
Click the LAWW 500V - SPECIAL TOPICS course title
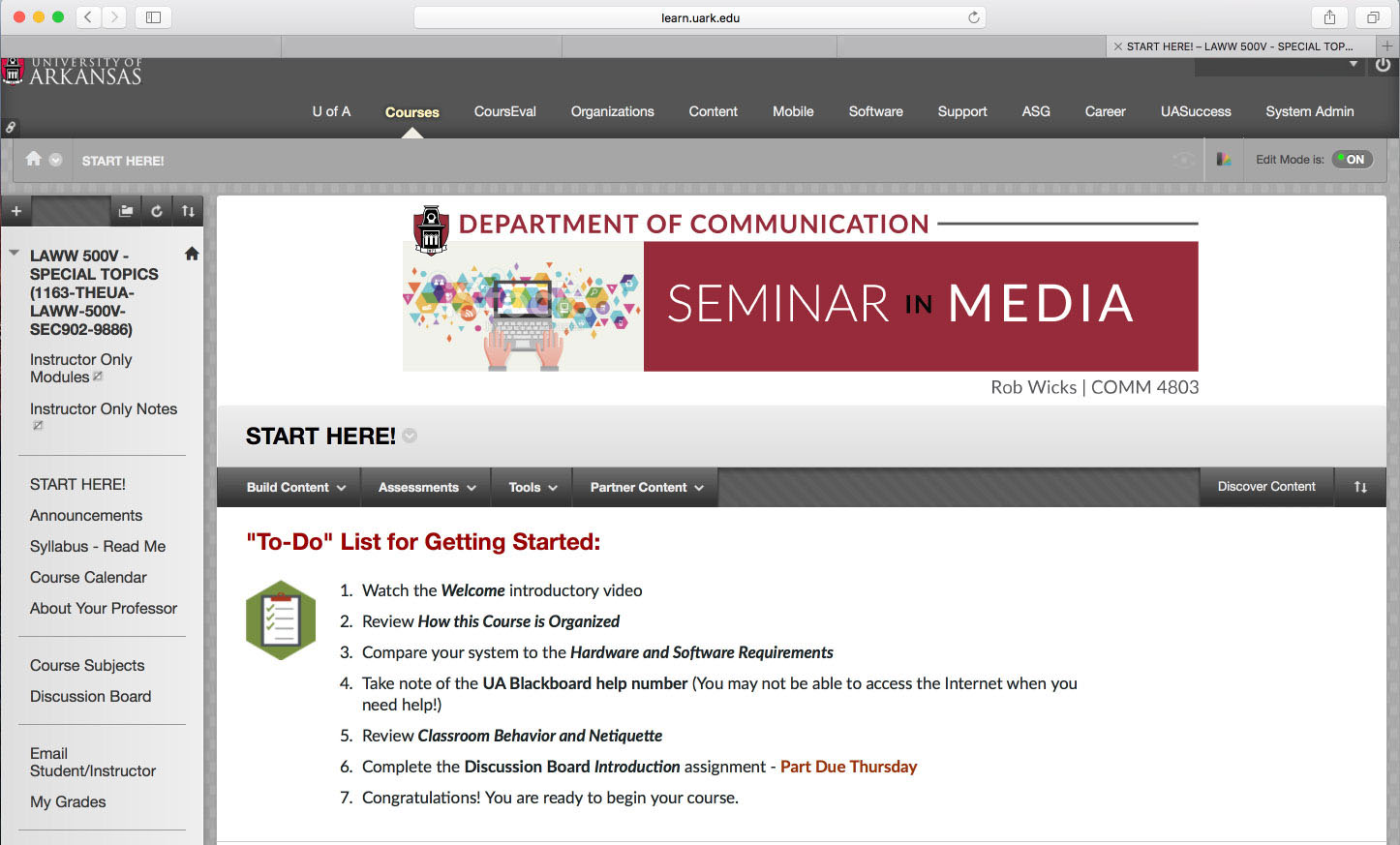(94, 292)
